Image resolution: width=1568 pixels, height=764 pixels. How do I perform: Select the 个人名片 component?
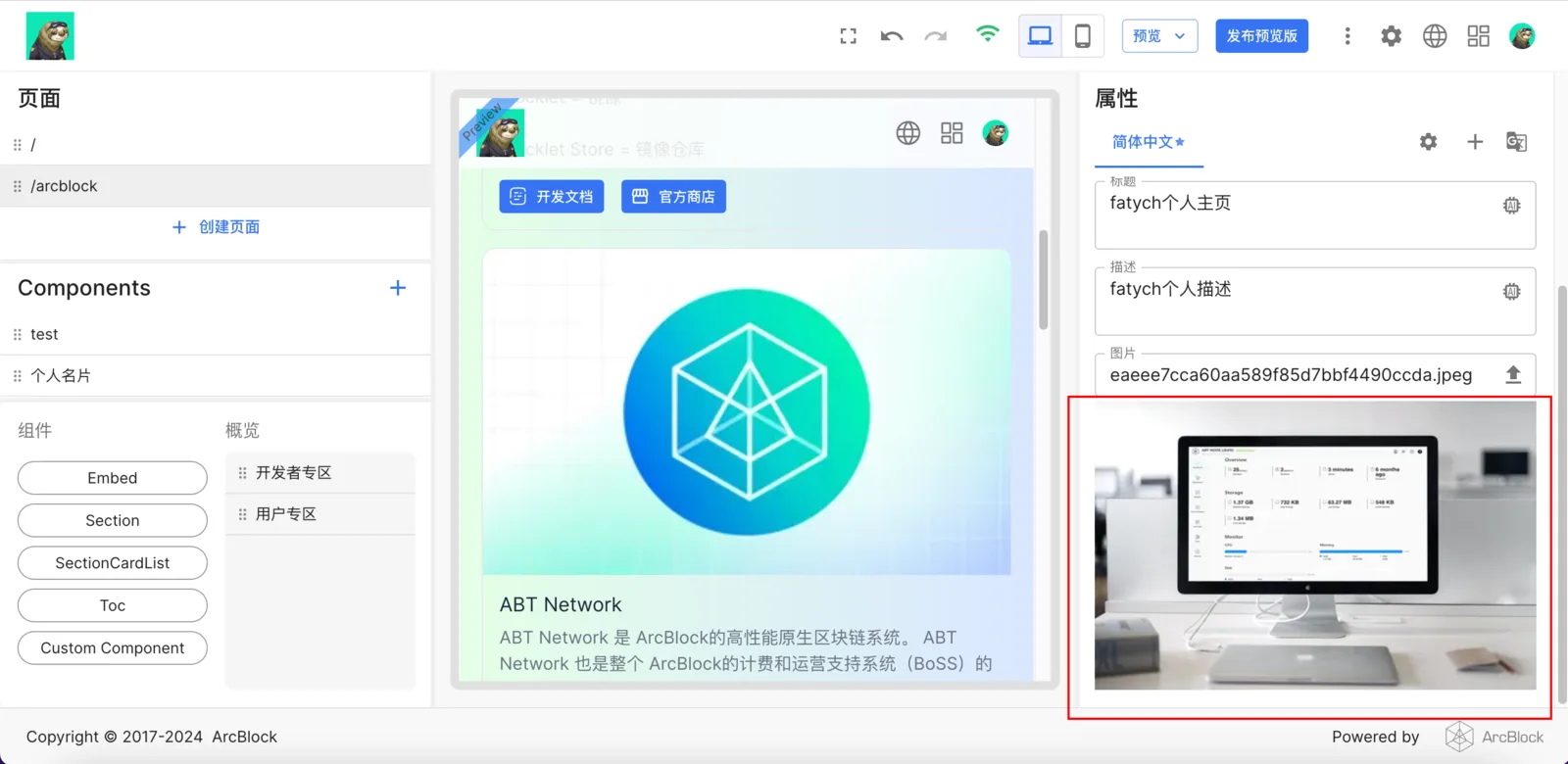pos(216,376)
